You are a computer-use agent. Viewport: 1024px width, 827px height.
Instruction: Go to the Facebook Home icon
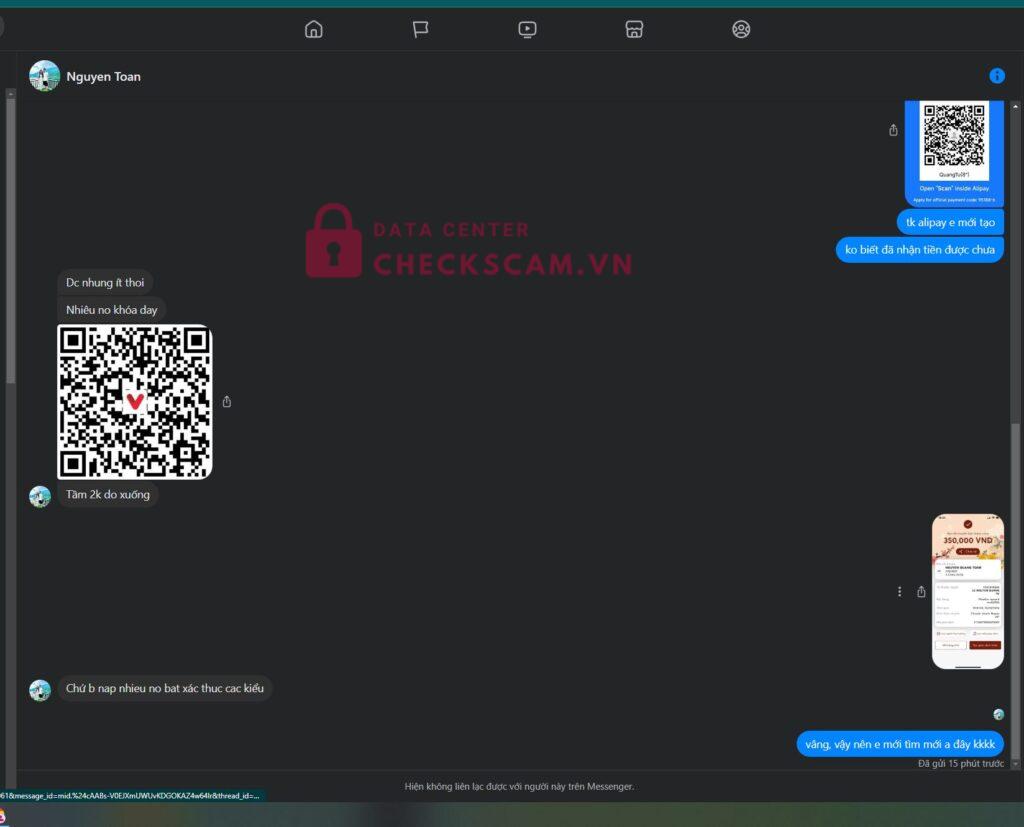(314, 29)
